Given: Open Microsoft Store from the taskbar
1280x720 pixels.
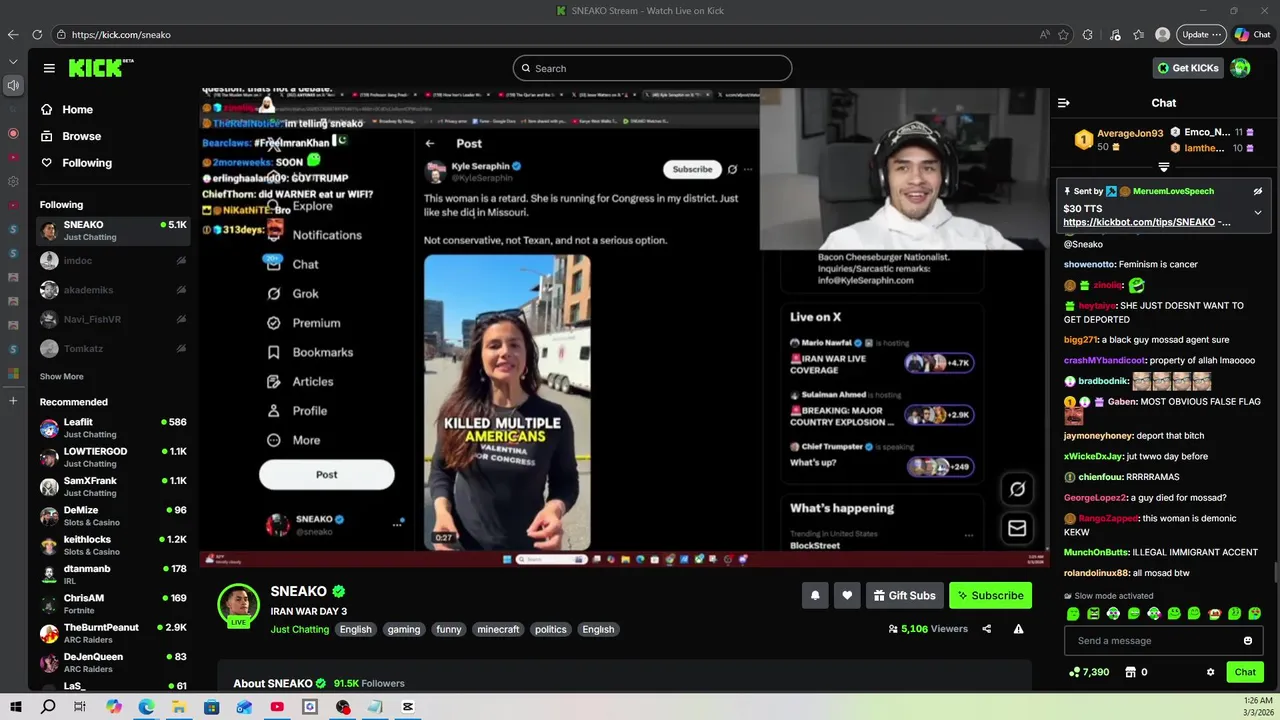Looking at the screenshot, I should coord(211,707).
